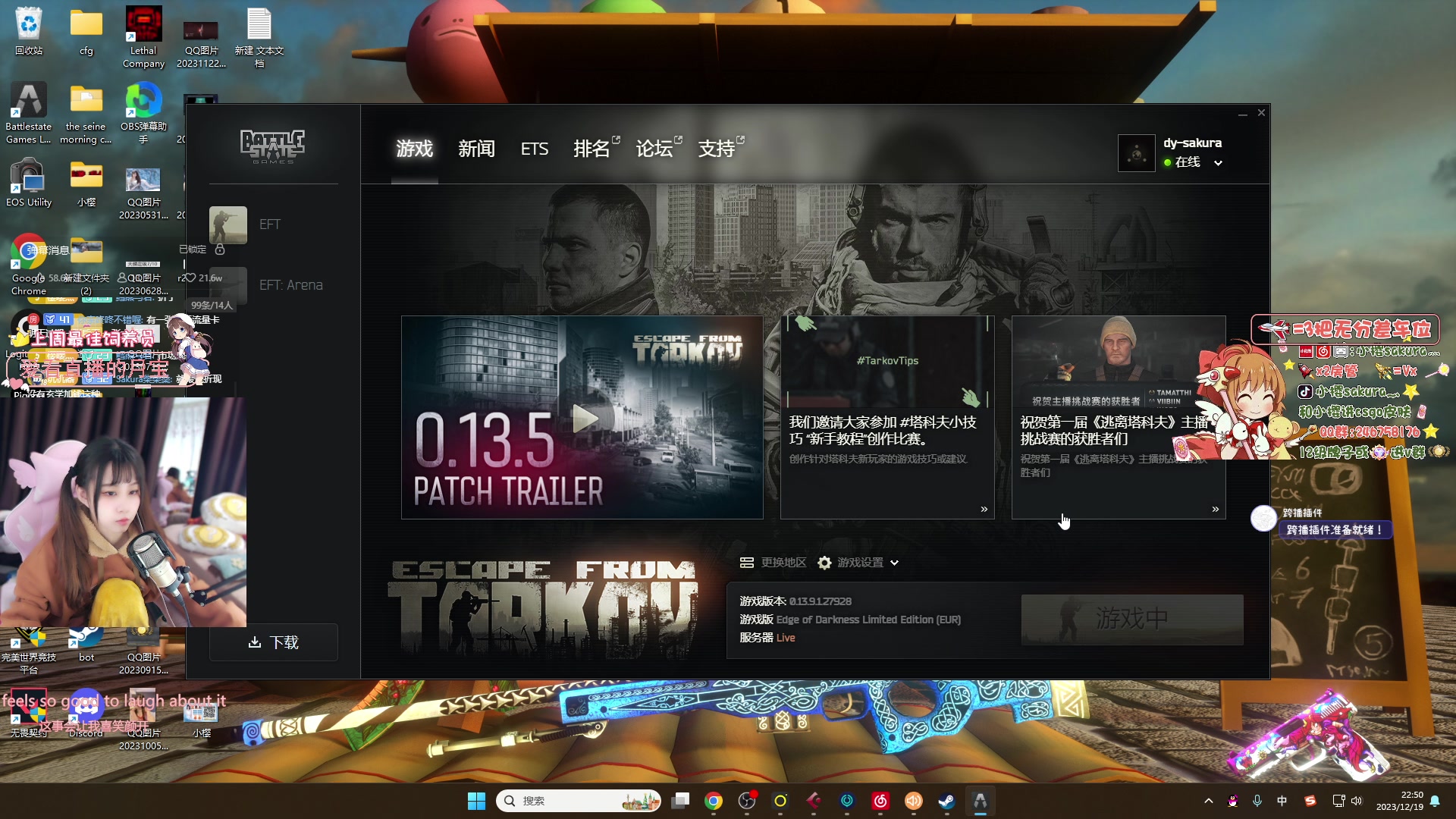1456x819 pixels.
Task: Expand the online status dropdown
Action: click(x=1218, y=163)
